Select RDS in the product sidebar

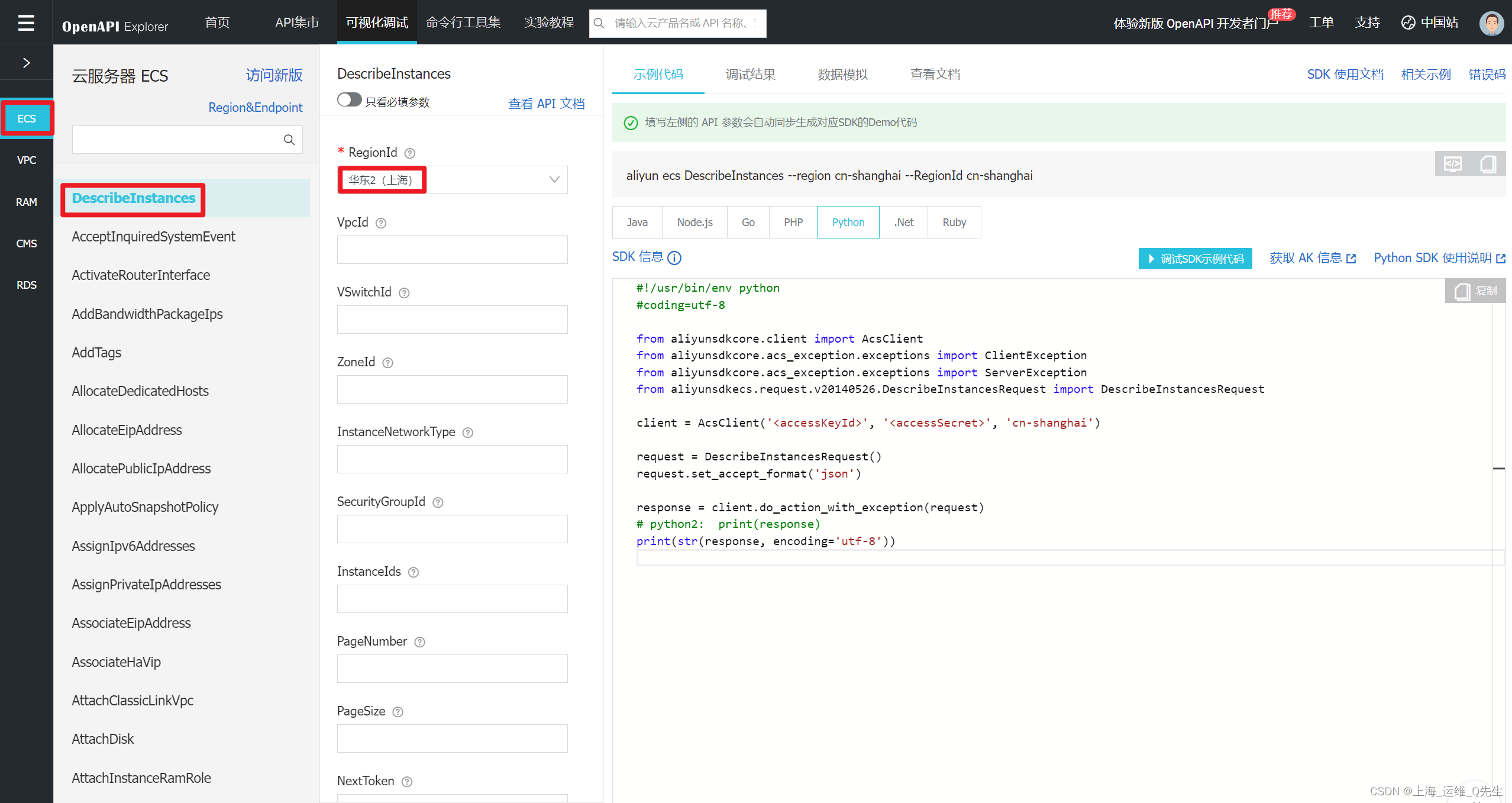[27, 285]
